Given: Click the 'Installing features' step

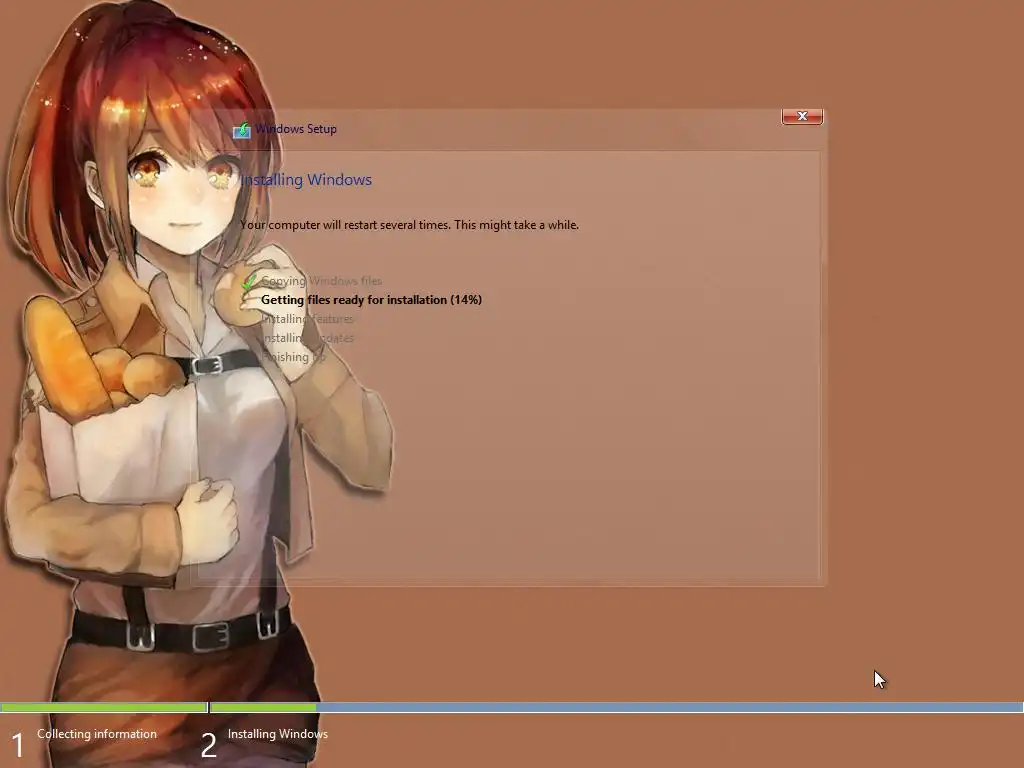Looking at the screenshot, I should (307, 319).
